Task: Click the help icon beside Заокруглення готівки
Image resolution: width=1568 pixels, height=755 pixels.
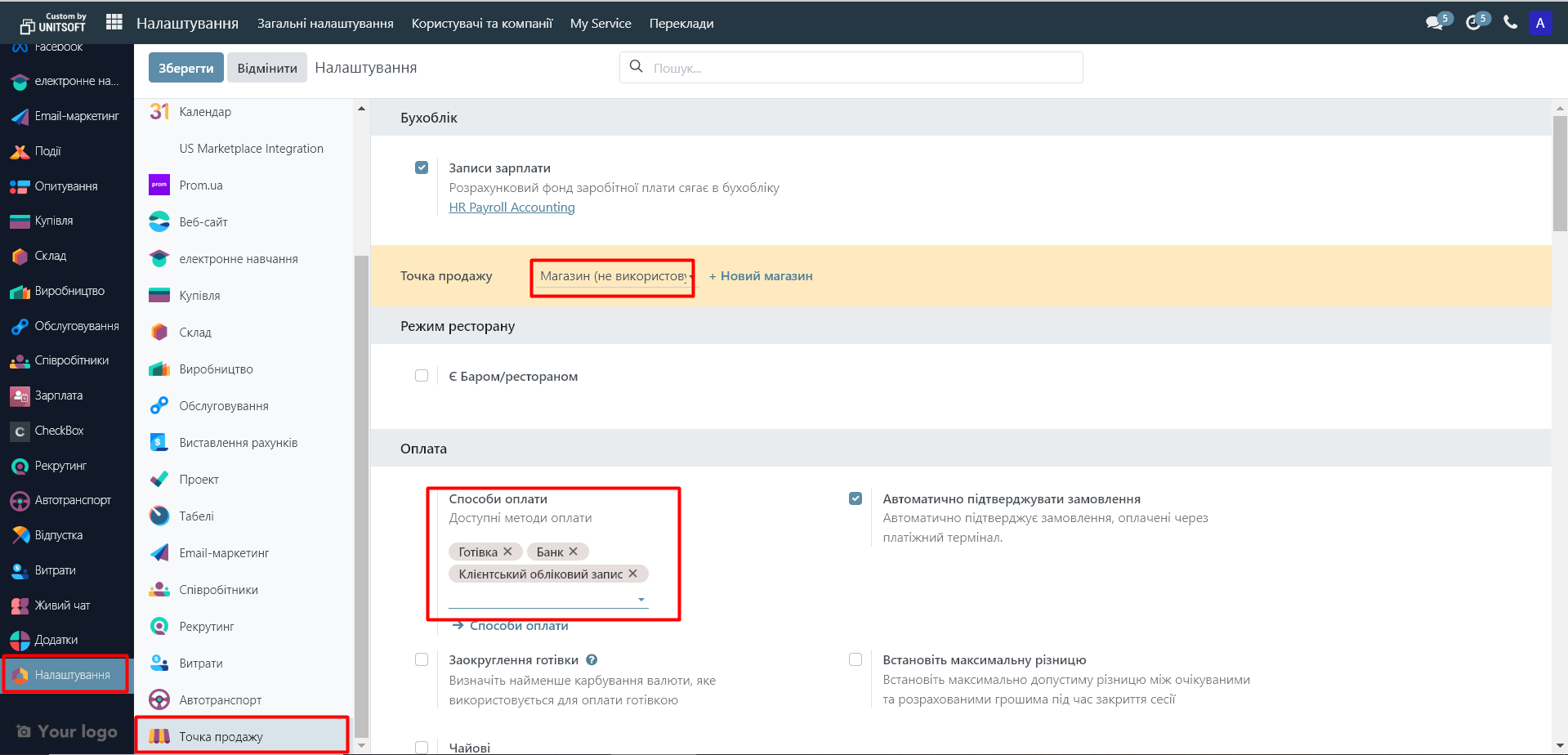Action: click(x=592, y=660)
